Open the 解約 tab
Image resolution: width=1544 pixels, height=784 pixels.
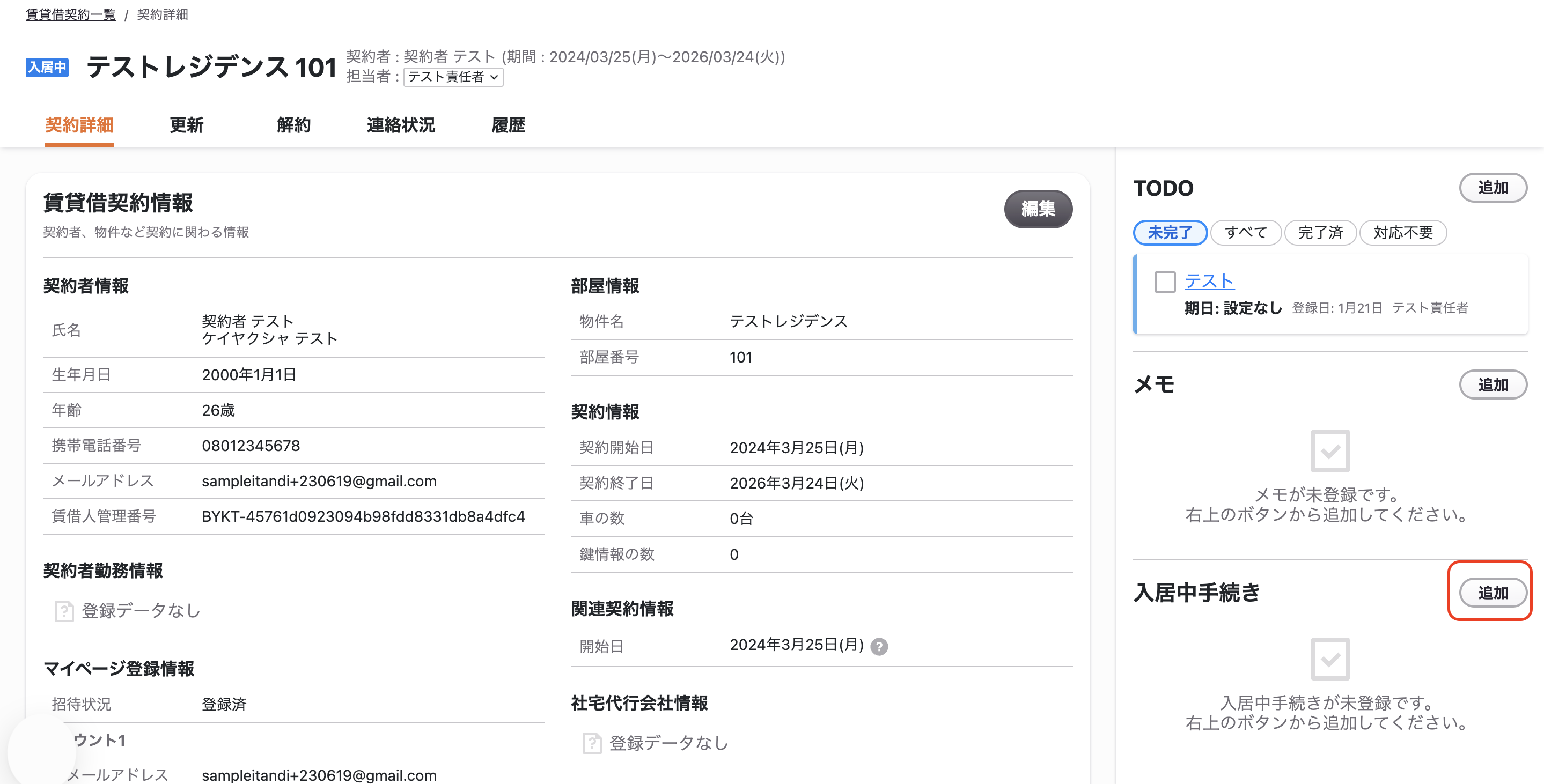(293, 125)
